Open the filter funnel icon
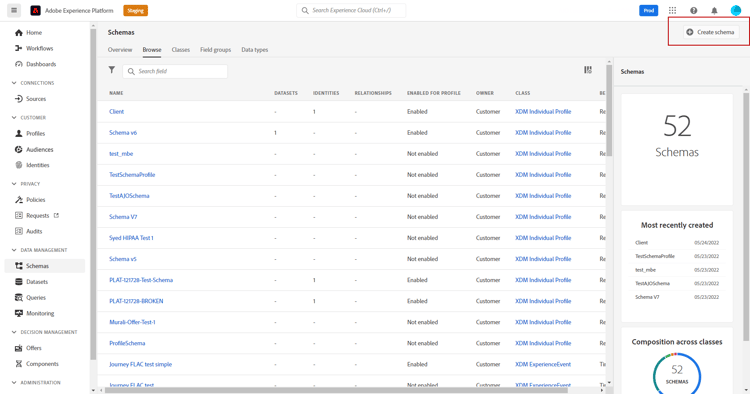Viewport: 750px width, 394px height. [x=111, y=70]
